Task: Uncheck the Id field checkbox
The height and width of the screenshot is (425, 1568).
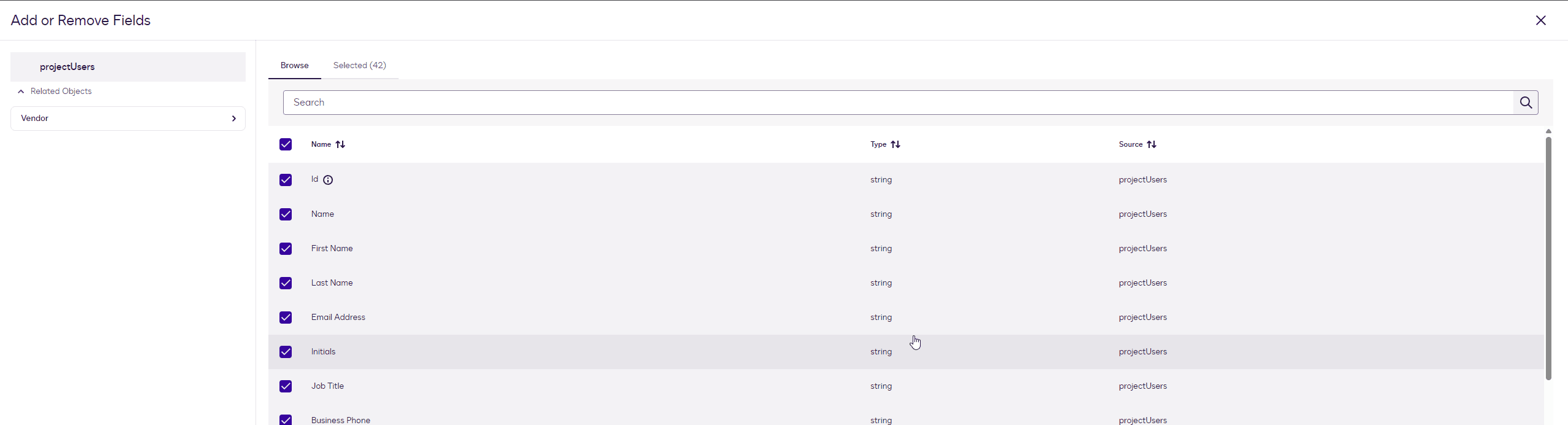Action: click(x=286, y=180)
